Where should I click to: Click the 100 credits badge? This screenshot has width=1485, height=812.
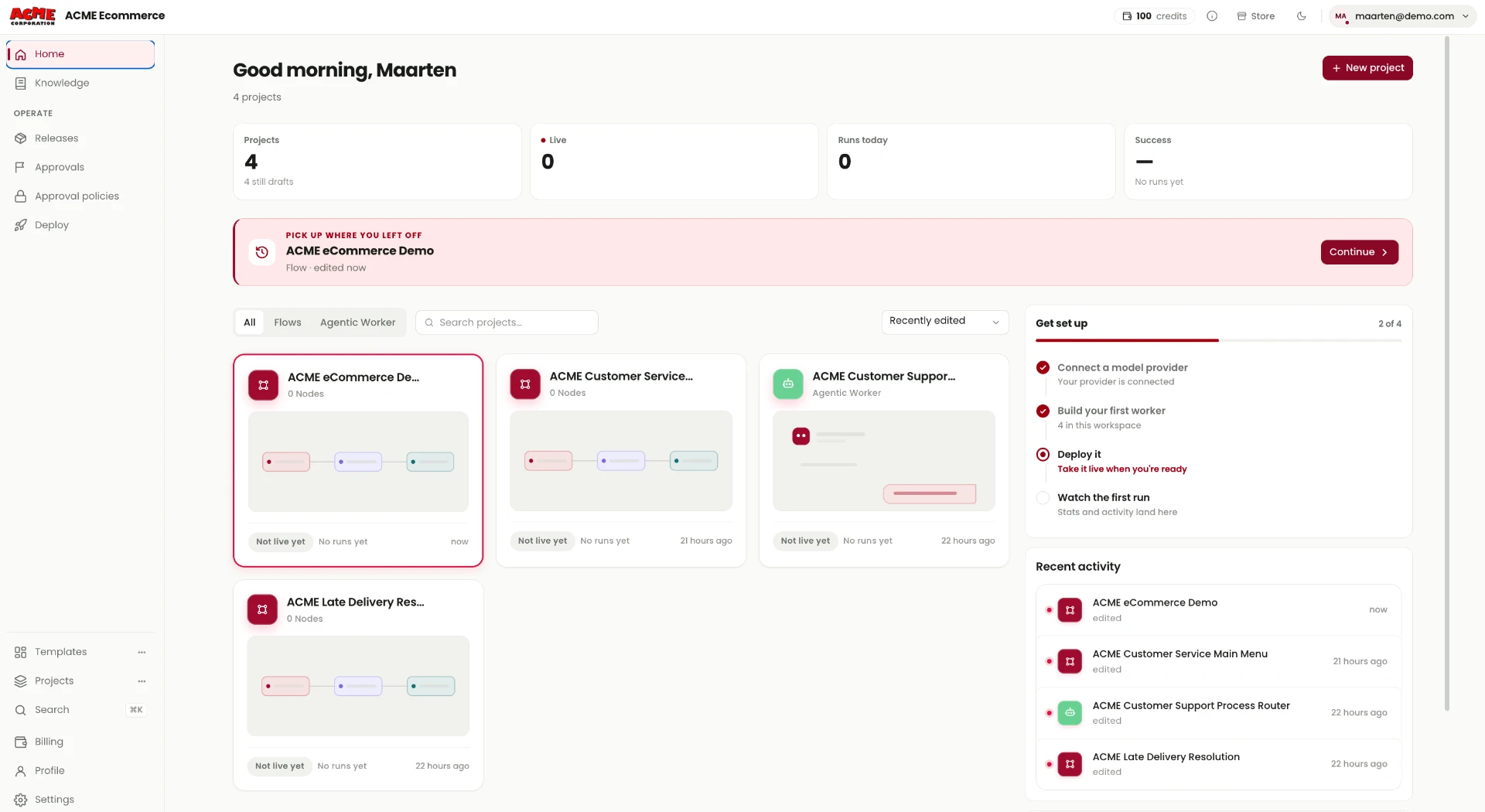[1154, 15]
